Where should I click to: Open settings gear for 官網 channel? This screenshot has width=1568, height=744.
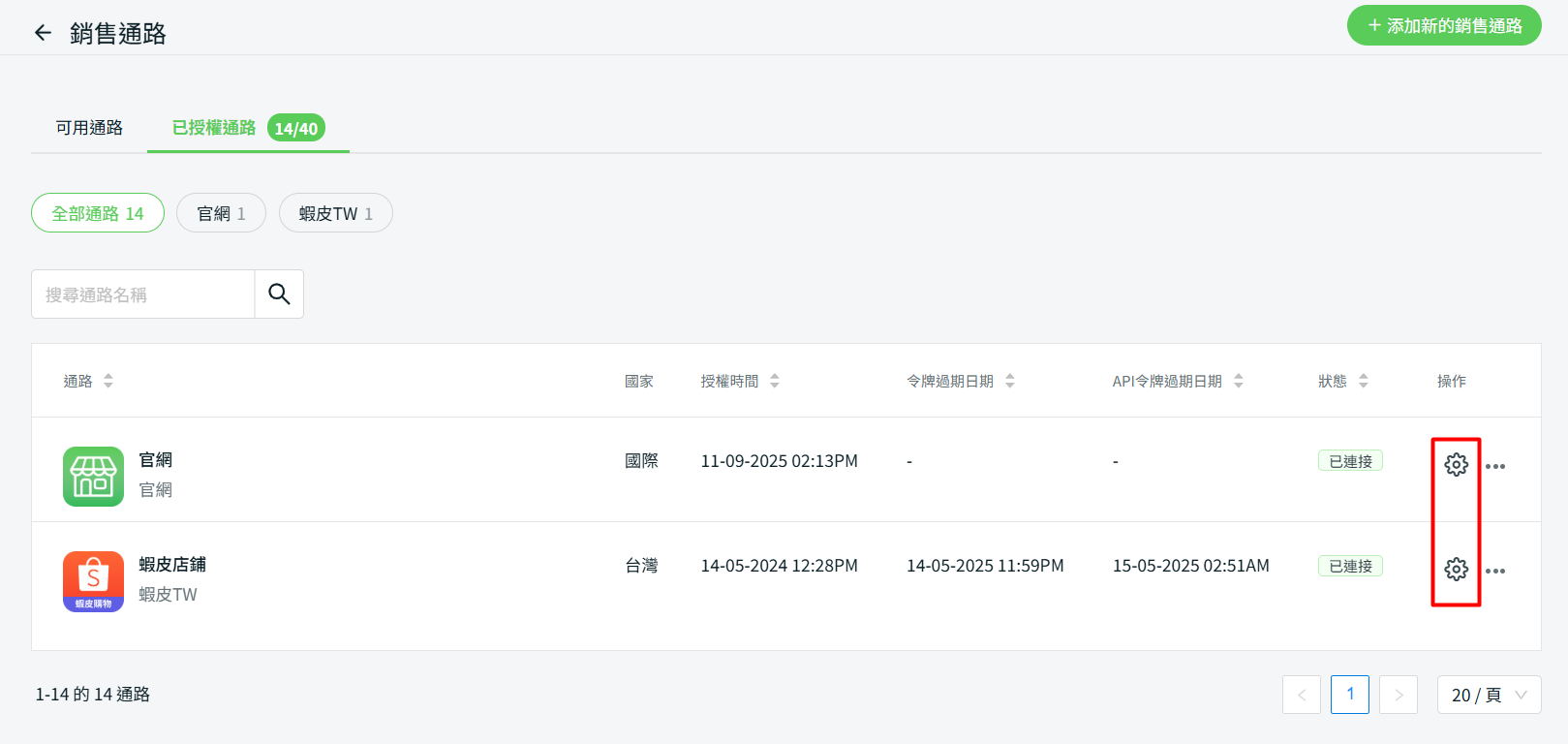(1456, 465)
